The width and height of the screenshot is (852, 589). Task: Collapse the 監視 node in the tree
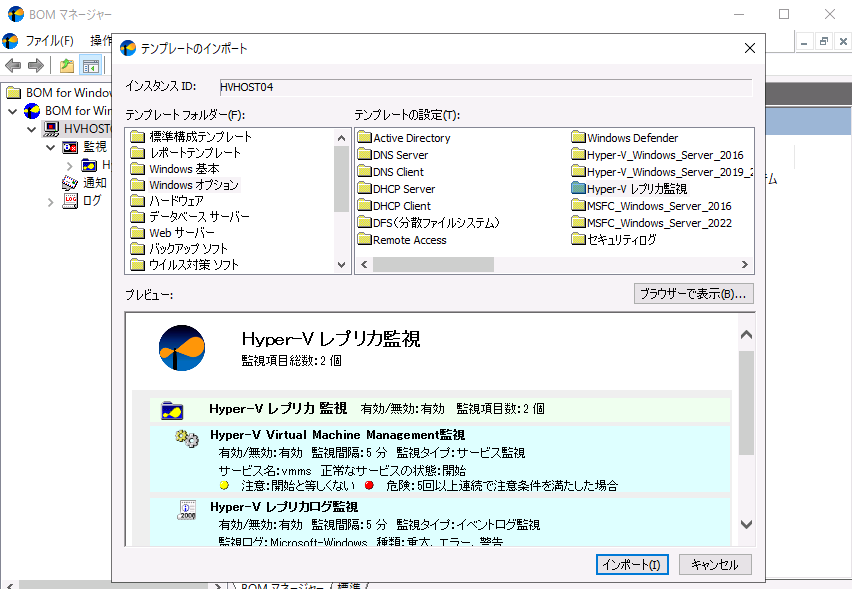coord(51,147)
